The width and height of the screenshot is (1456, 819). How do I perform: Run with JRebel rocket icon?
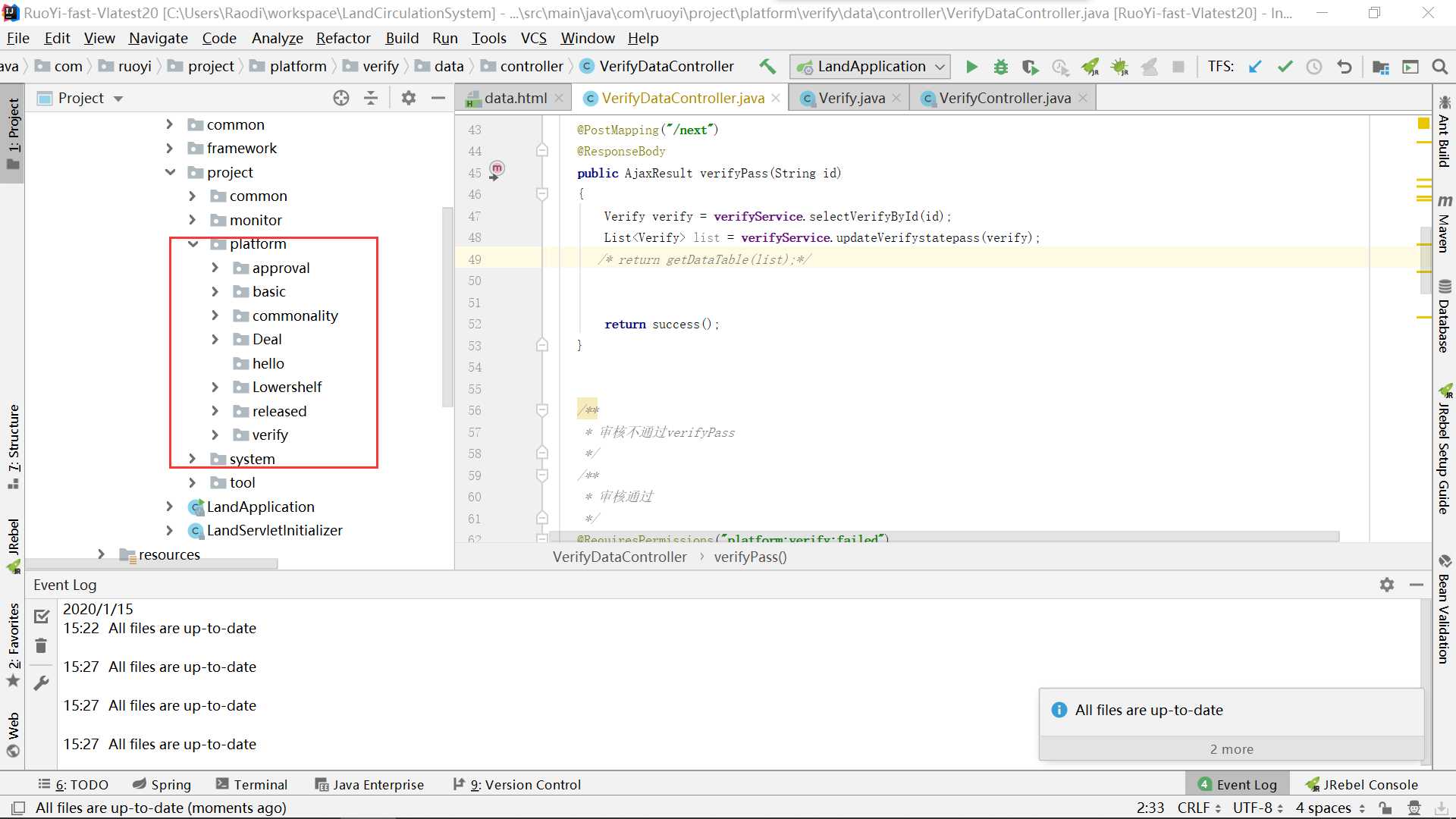(x=1090, y=67)
